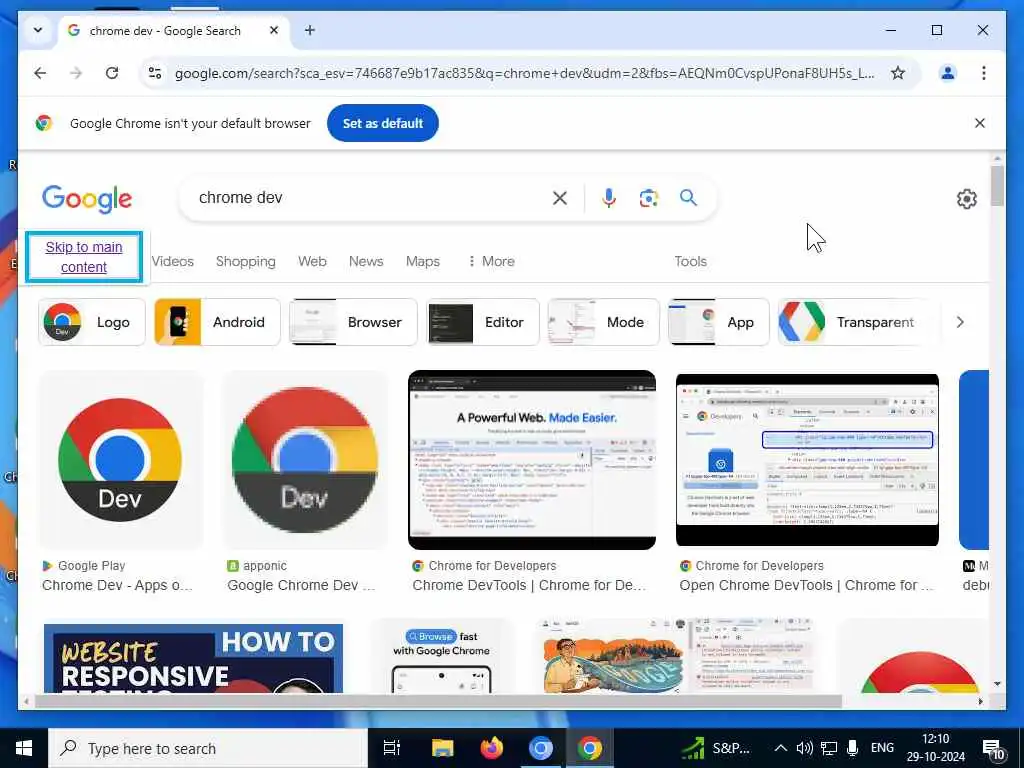The width and height of the screenshot is (1024, 768).
Task: Open the Google Play Chrome Dev logo image
Action: pyautogui.click(x=120, y=460)
